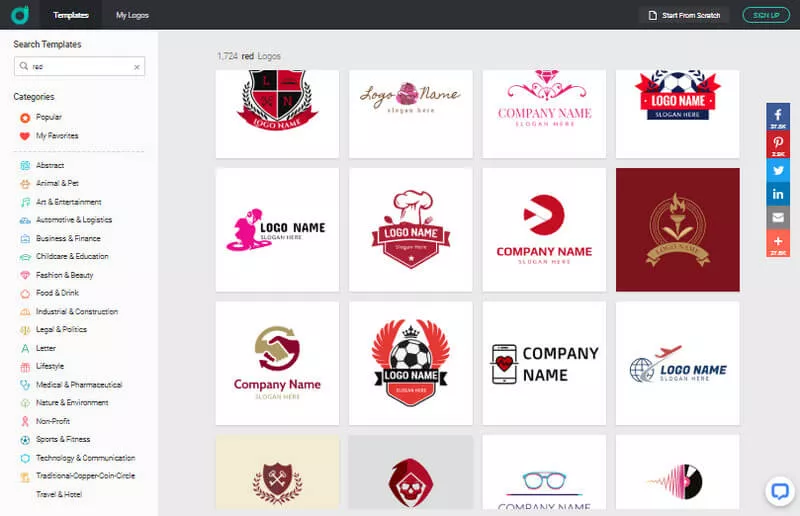The width and height of the screenshot is (800, 516).
Task: Select the Abstract category icon
Action: (25, 165)
